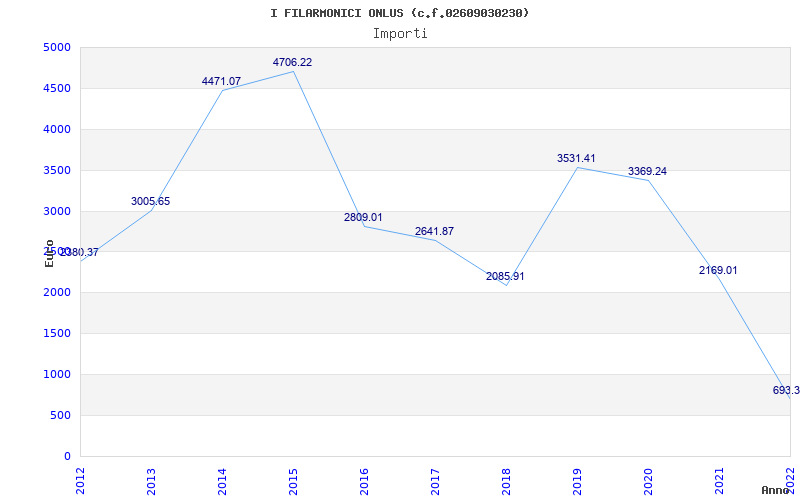The image size is (800, 500).
Task: Click the data label 2380.37 for 2012
Action: pyautogui.click(x=79, y=252)
